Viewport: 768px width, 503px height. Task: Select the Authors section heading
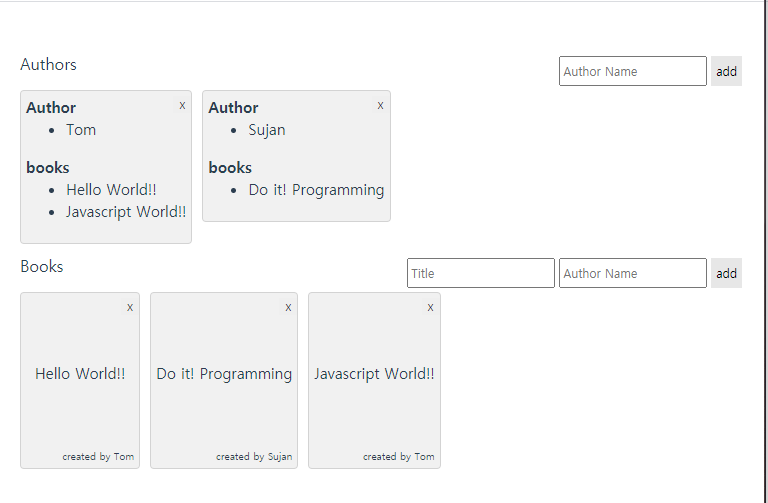[48, 64]
